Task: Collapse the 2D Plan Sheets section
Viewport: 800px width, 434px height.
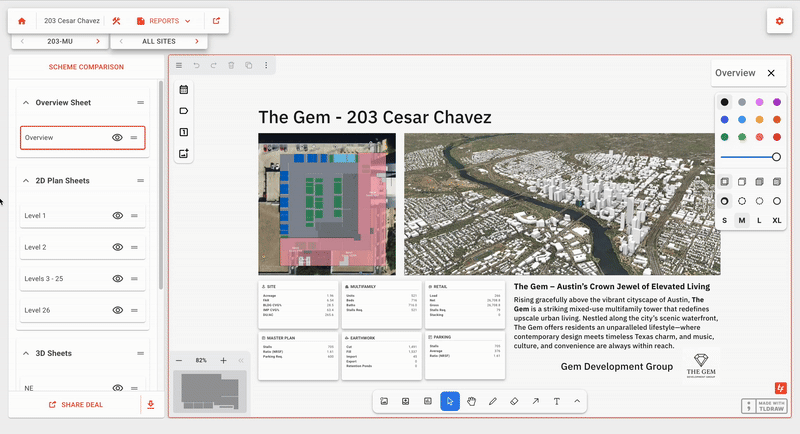Action: [26, 181]
